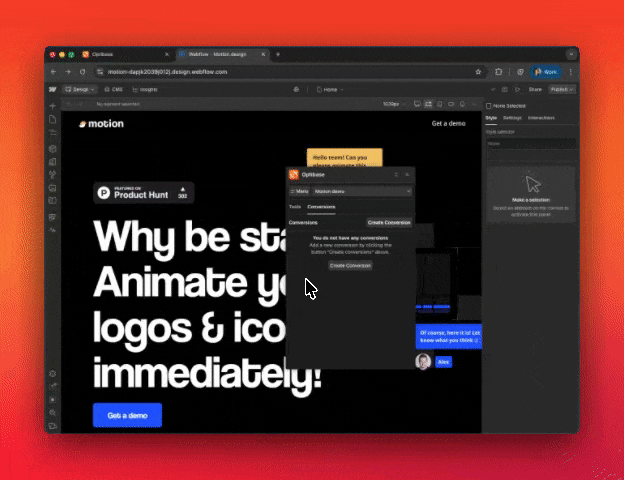Expand the Motion demo project dropdown
Image resolution: width=624 pixels, height=480 pixels.
[362, 190]
